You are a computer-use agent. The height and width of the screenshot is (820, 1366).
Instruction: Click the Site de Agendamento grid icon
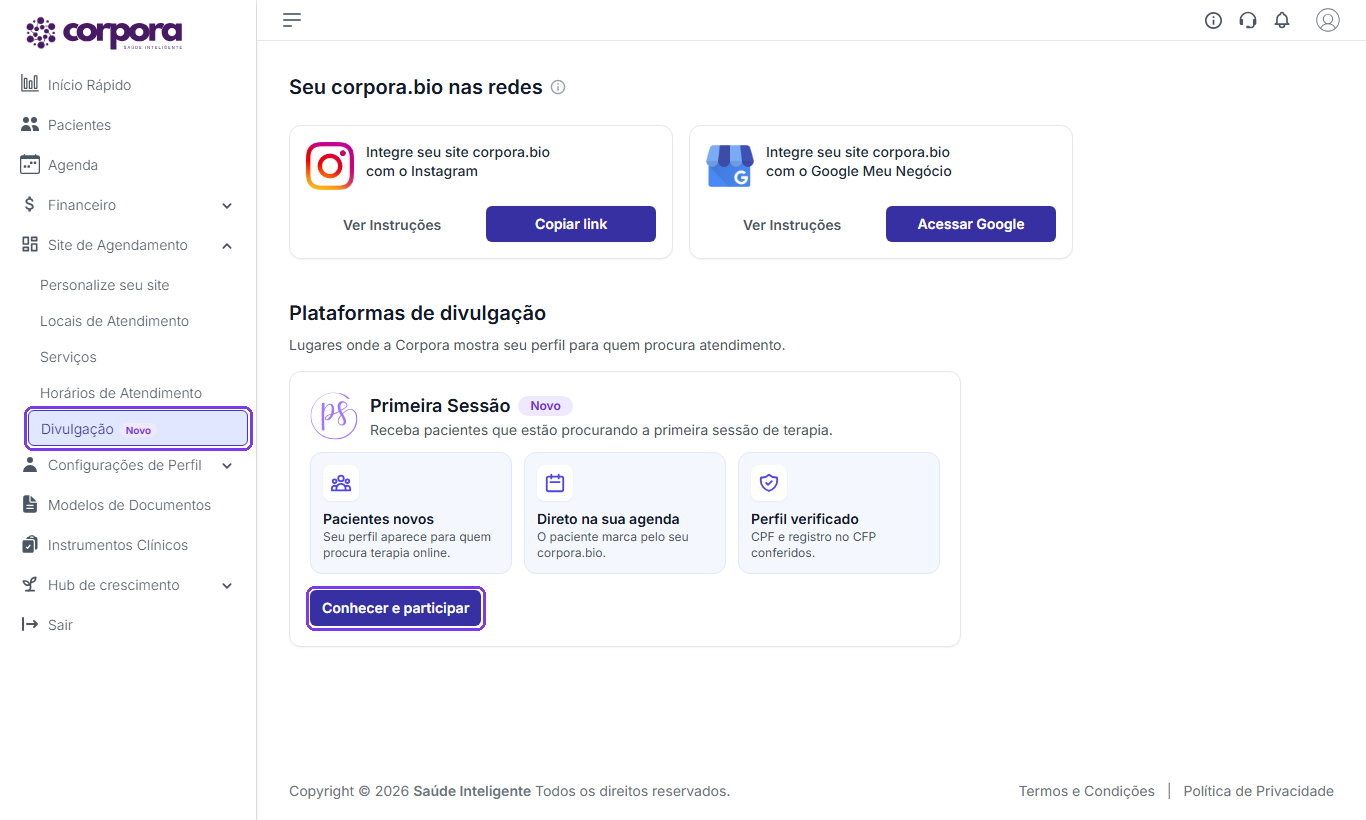(30, 245)
